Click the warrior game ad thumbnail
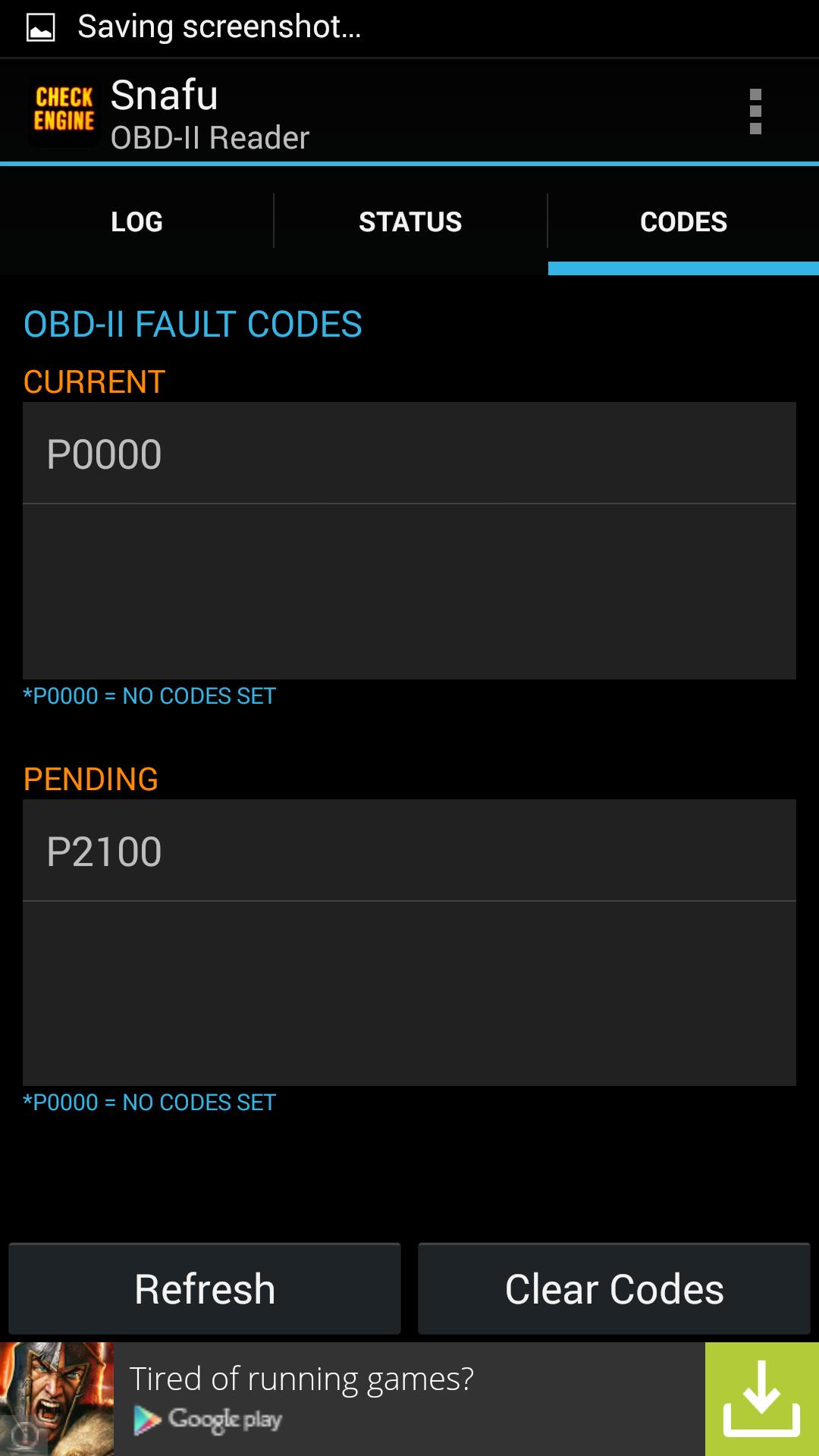 click(x=57, y=1398)
